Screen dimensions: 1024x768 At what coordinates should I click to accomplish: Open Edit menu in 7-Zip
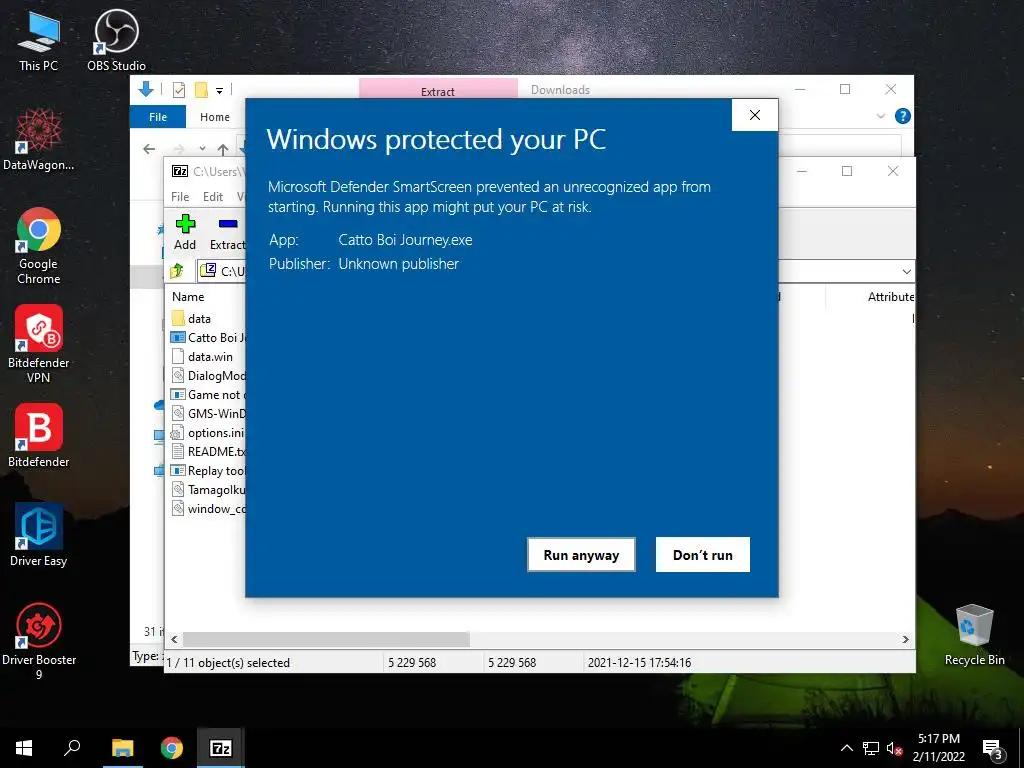point(213,197)
